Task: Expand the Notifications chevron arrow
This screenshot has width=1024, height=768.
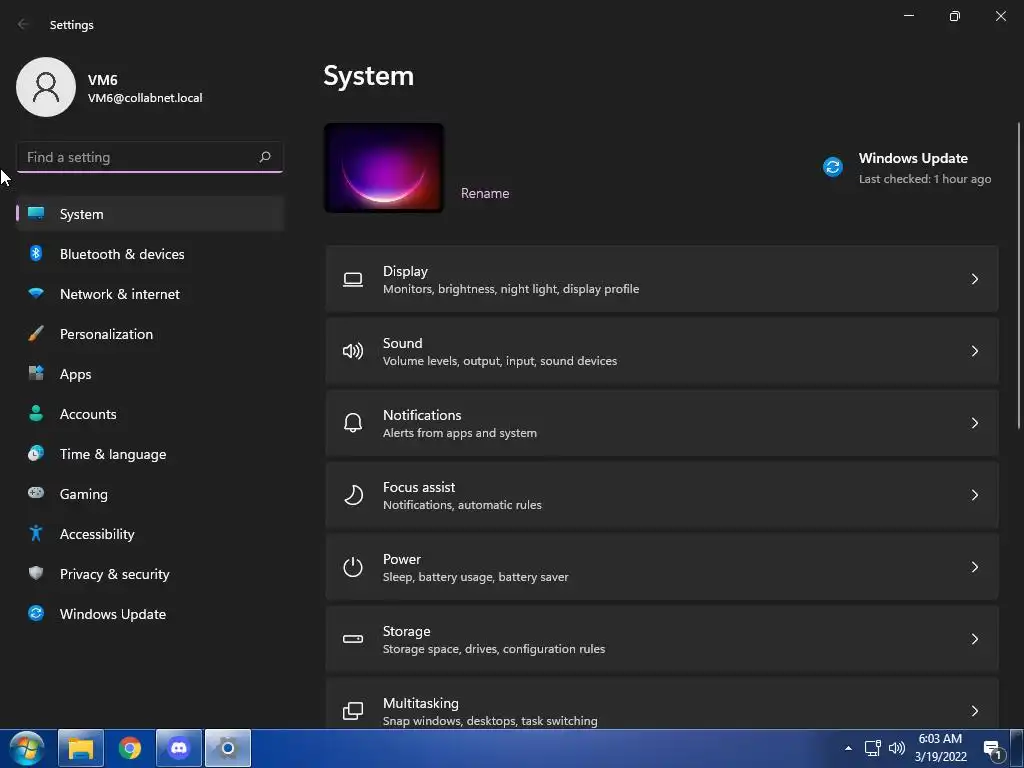Action: click(974, 423)
